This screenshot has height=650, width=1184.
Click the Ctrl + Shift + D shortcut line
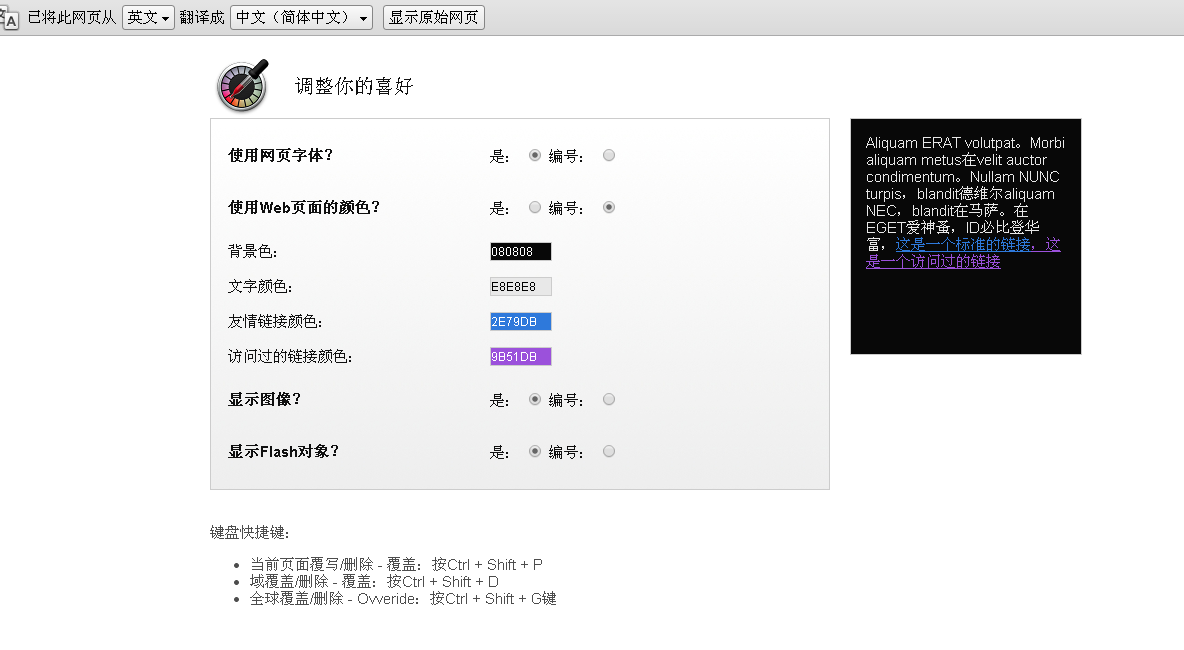(x=375, y=581)
